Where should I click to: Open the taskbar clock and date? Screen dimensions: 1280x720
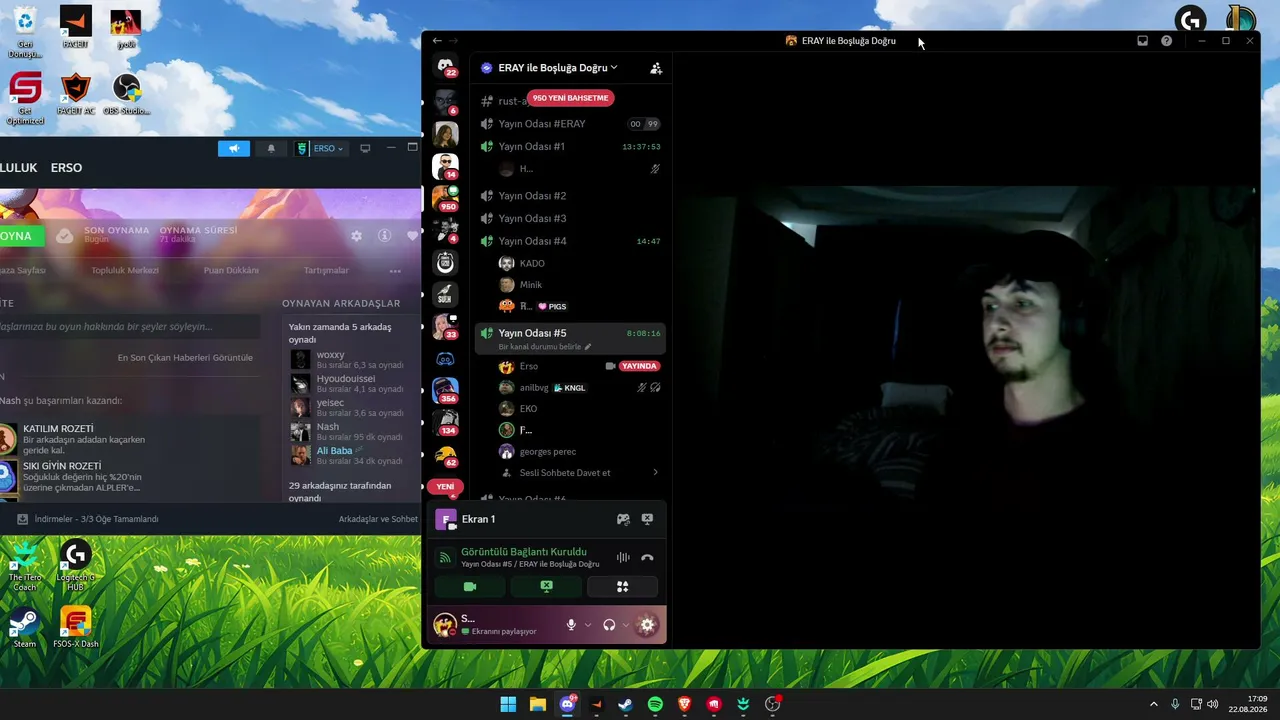pyautogui.click(x=1250, y=704)
